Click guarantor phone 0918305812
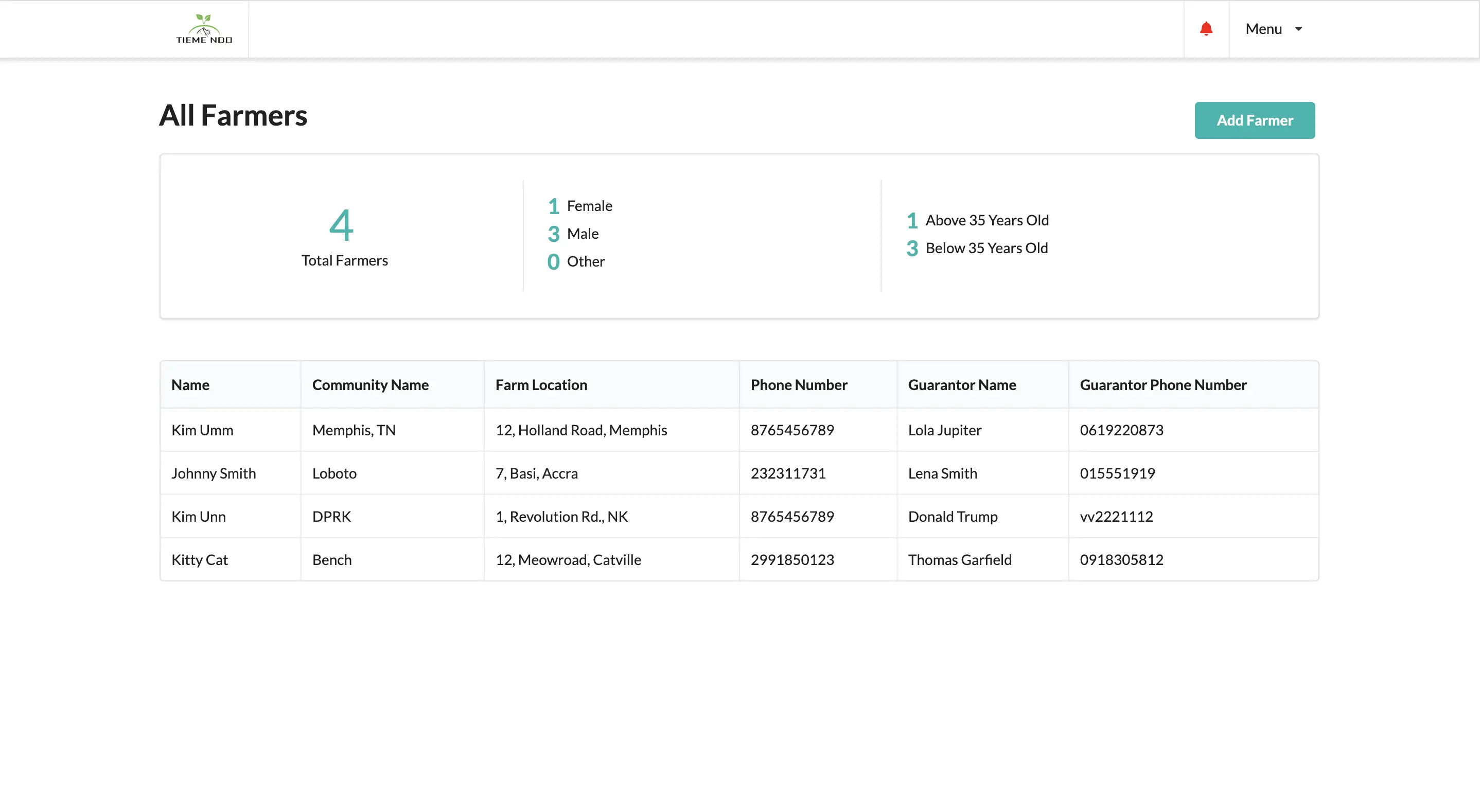The image size is (1480, 812). tap(1121, 559)
